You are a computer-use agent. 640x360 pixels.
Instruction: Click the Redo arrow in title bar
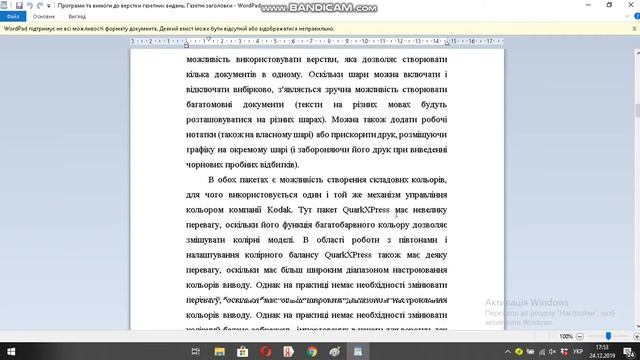40,5
